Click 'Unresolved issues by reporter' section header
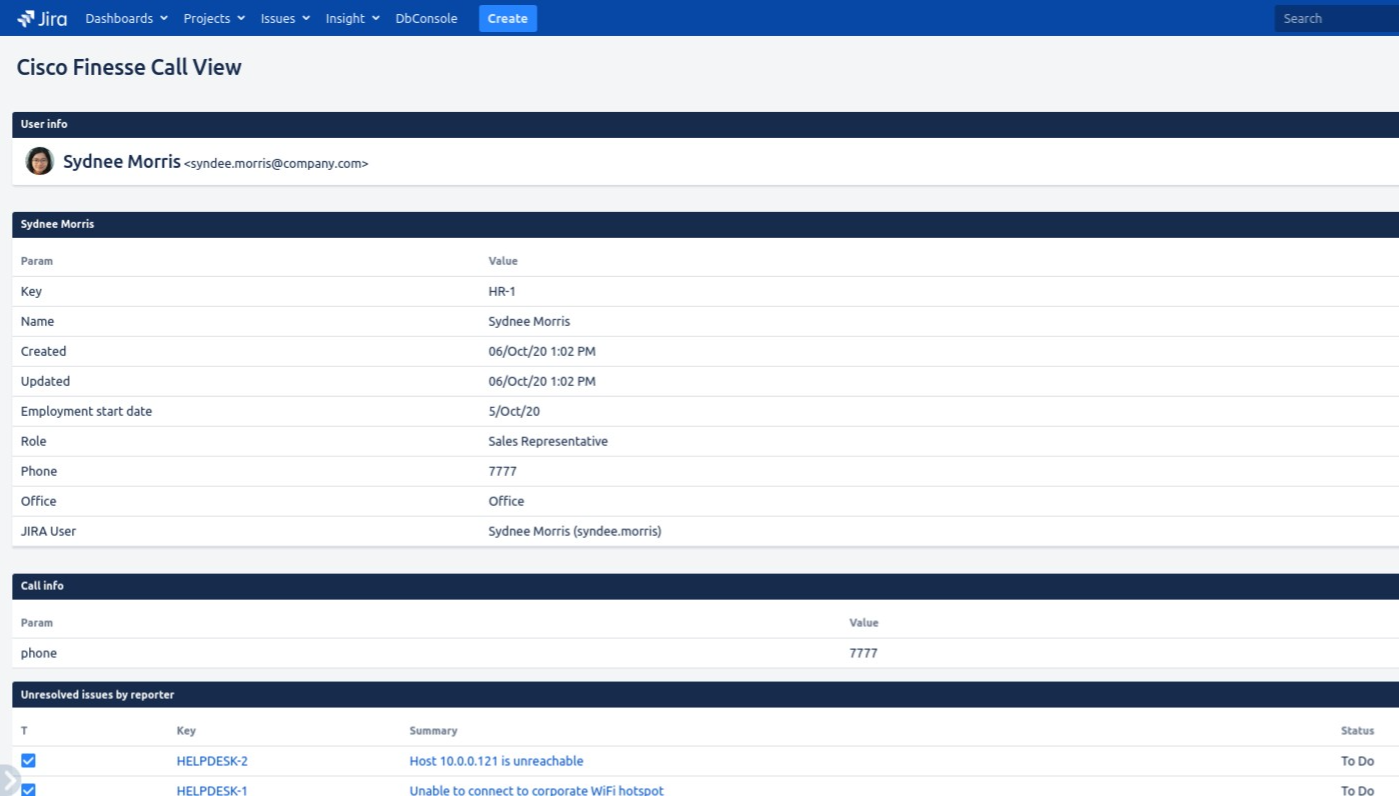Image resolution: width=1399 pixels, height=796 pixels. [705, 695]
